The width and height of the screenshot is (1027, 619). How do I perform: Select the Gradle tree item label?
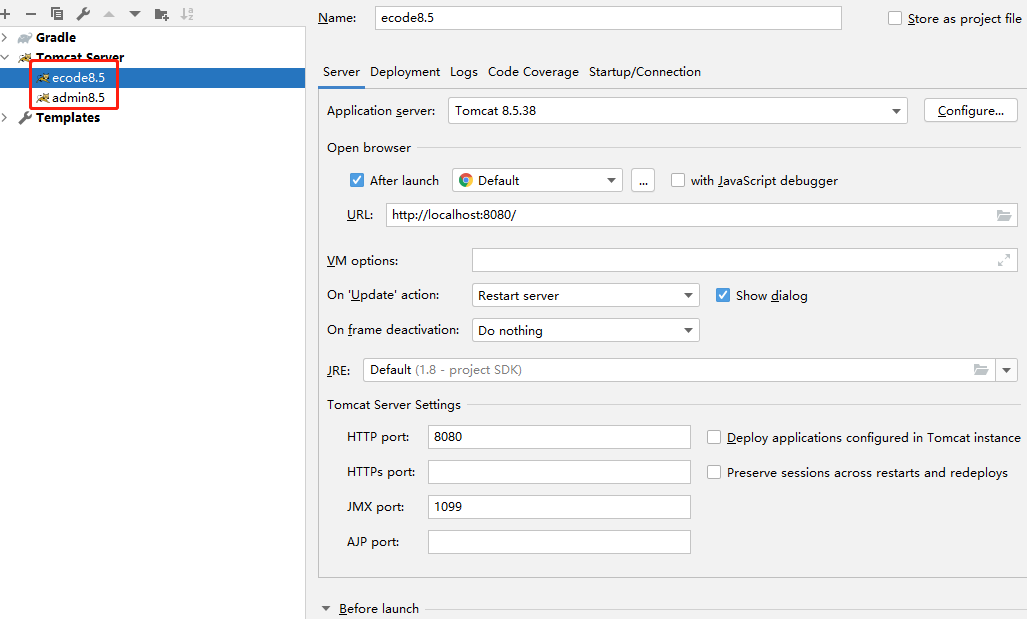[56, 38]
